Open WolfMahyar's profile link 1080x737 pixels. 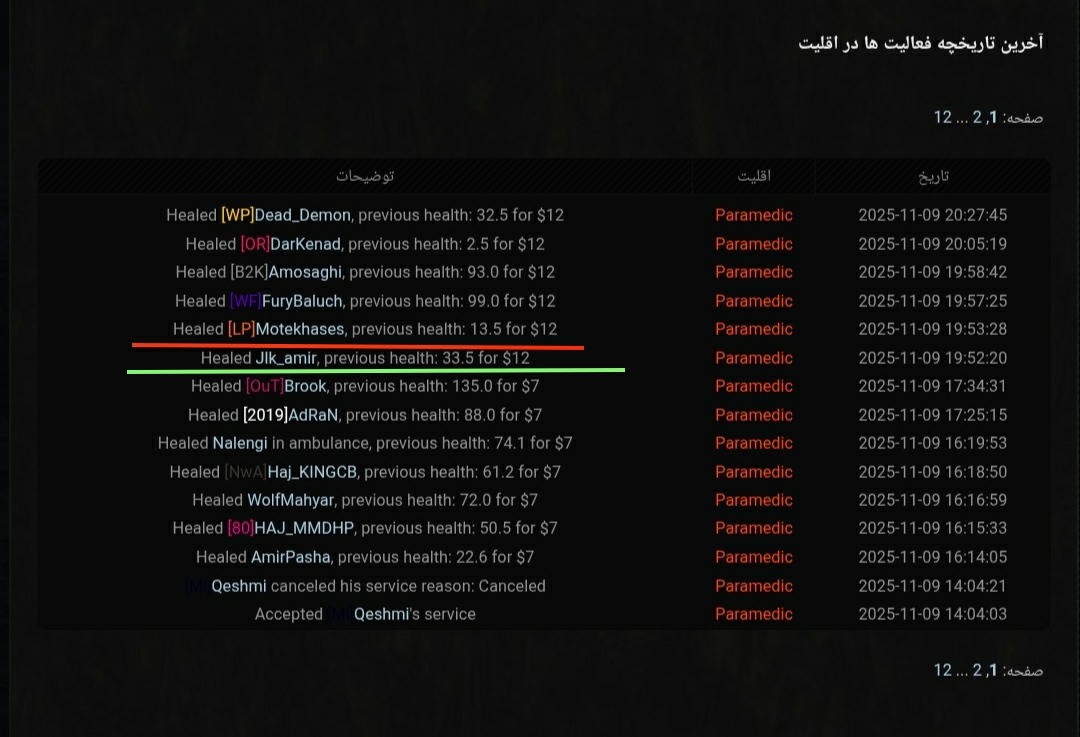(x=291, y=500)
